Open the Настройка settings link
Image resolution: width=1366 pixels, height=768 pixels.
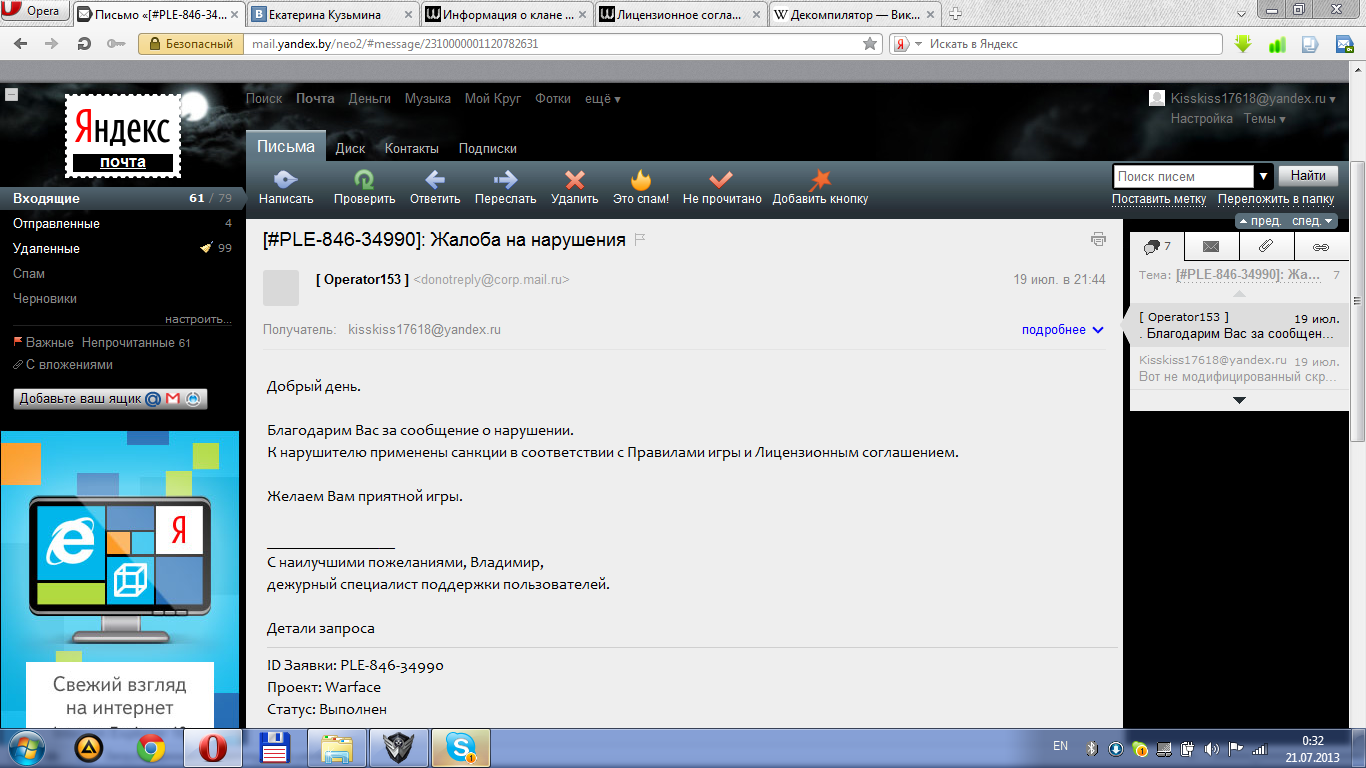1202,119
